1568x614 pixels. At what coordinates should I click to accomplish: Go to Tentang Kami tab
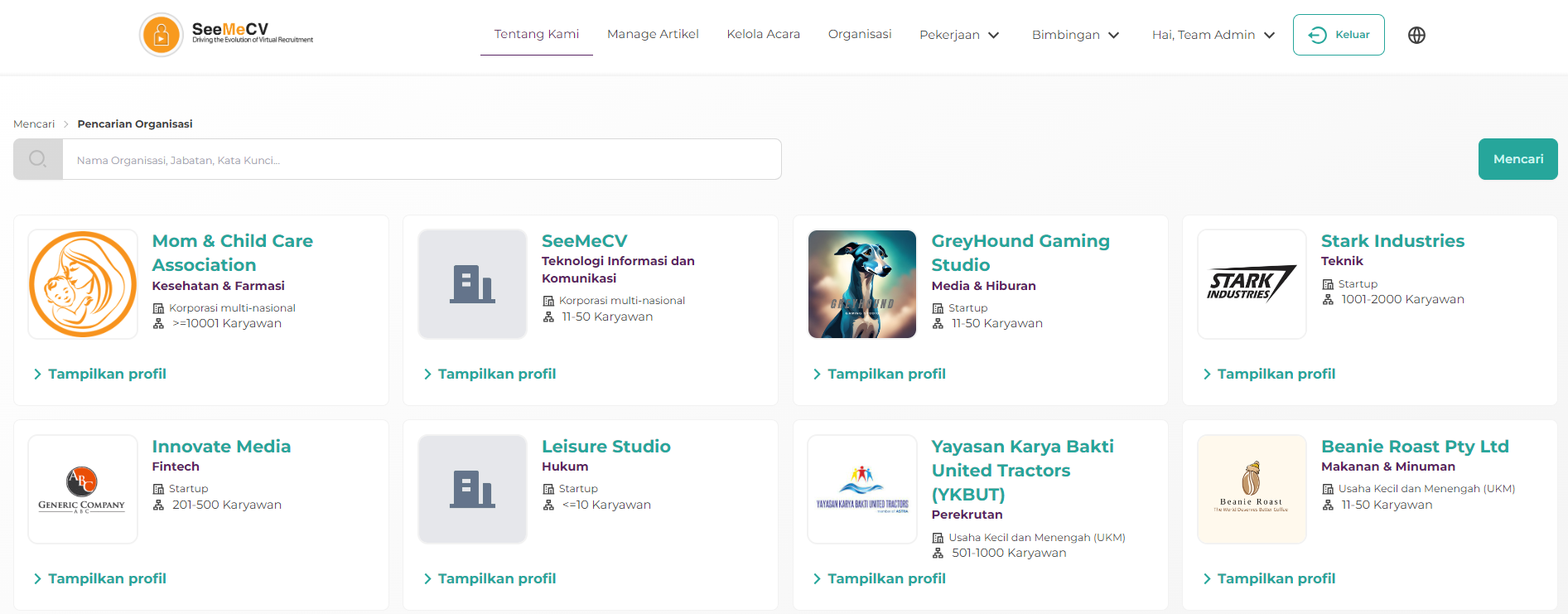click(537, 34)
